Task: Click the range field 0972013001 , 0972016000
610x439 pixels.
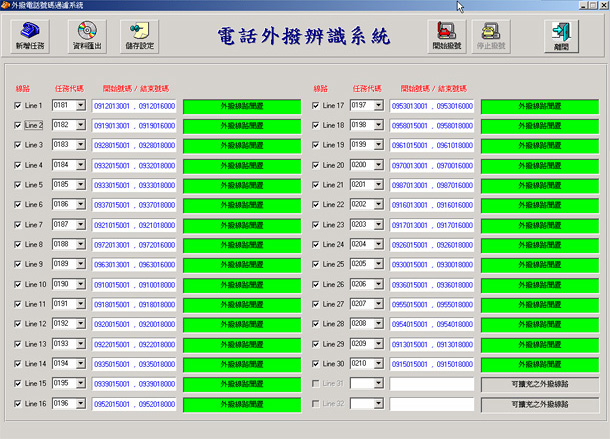Action: pyautogui.click(x=134, y=245)
